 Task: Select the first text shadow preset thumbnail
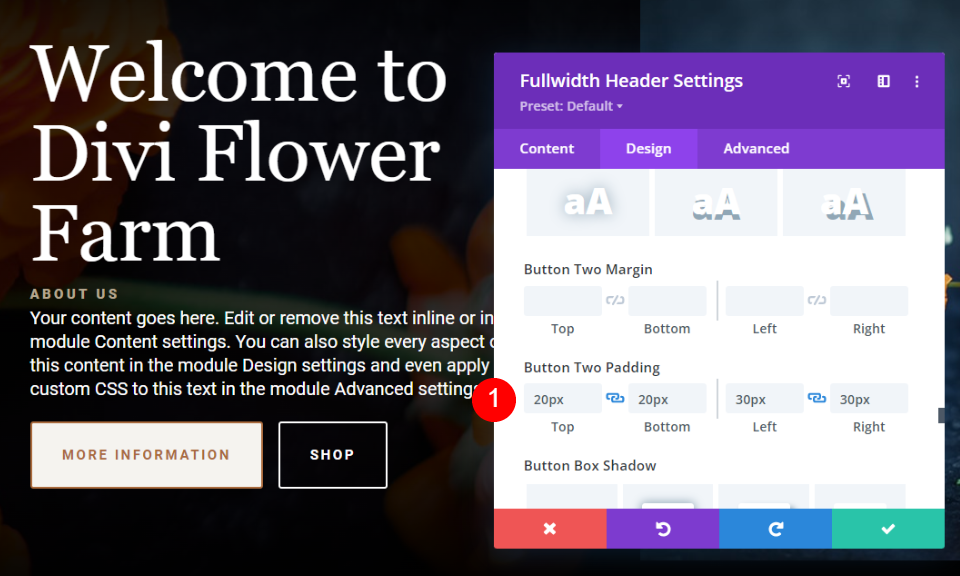pos(588,203)
